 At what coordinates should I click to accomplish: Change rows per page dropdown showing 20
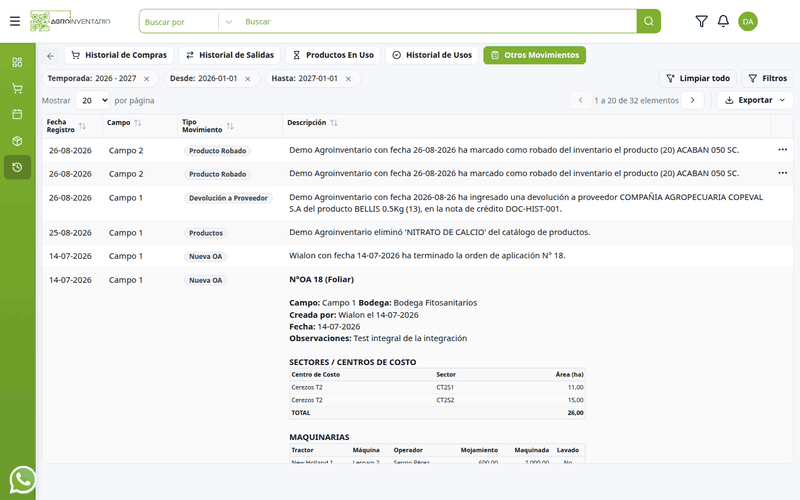92,101
